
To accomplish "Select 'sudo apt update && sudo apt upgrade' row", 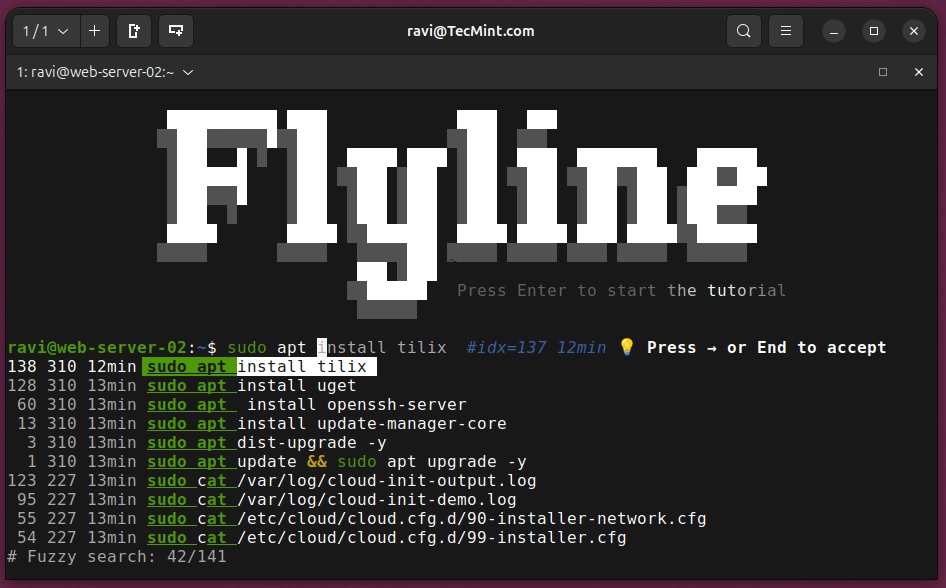I will 267,461.
